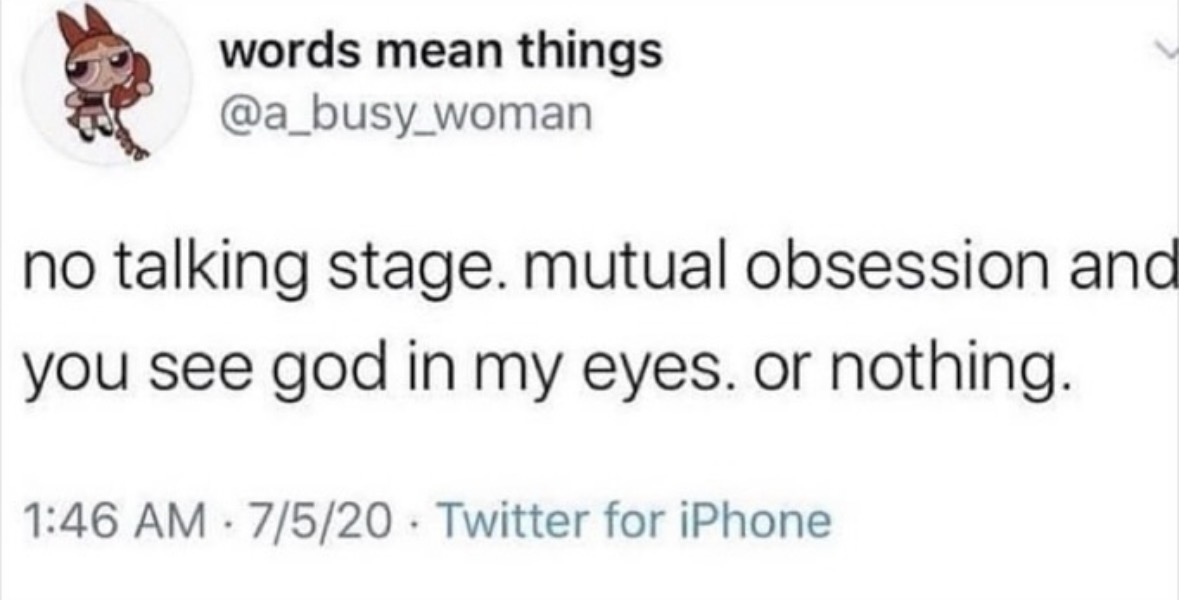Screen dimensions: 1179x600
Task: Open the 'words mean things' profile name
Action: click(x=441, y=53)
